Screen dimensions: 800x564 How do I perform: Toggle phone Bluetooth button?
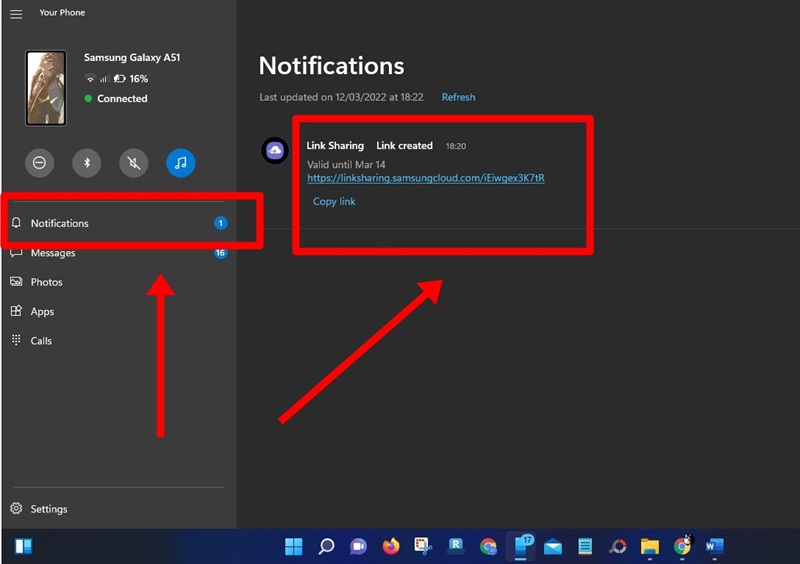(x=87, y=162)
